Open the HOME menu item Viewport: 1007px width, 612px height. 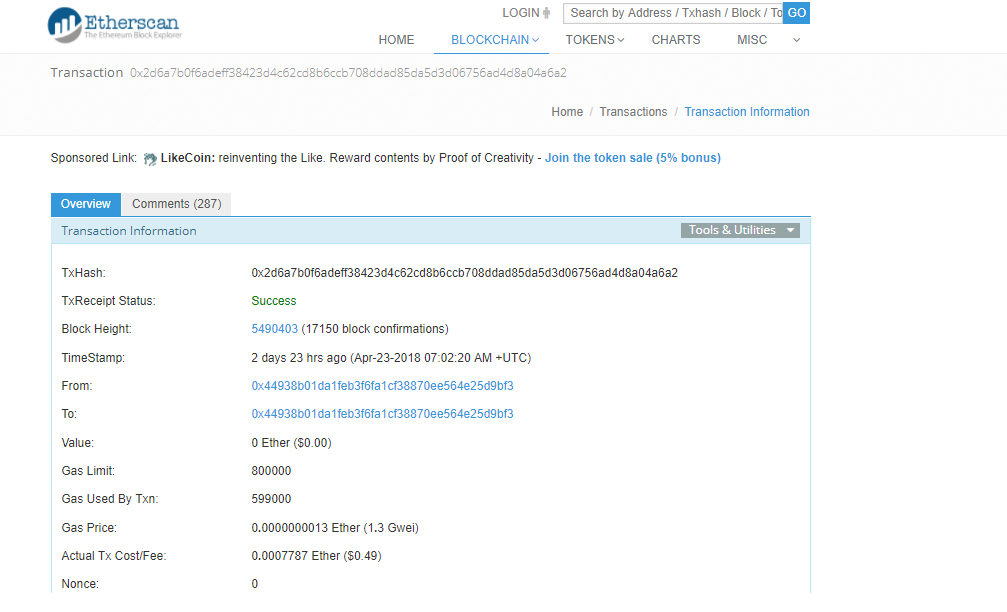pos(396,40)
